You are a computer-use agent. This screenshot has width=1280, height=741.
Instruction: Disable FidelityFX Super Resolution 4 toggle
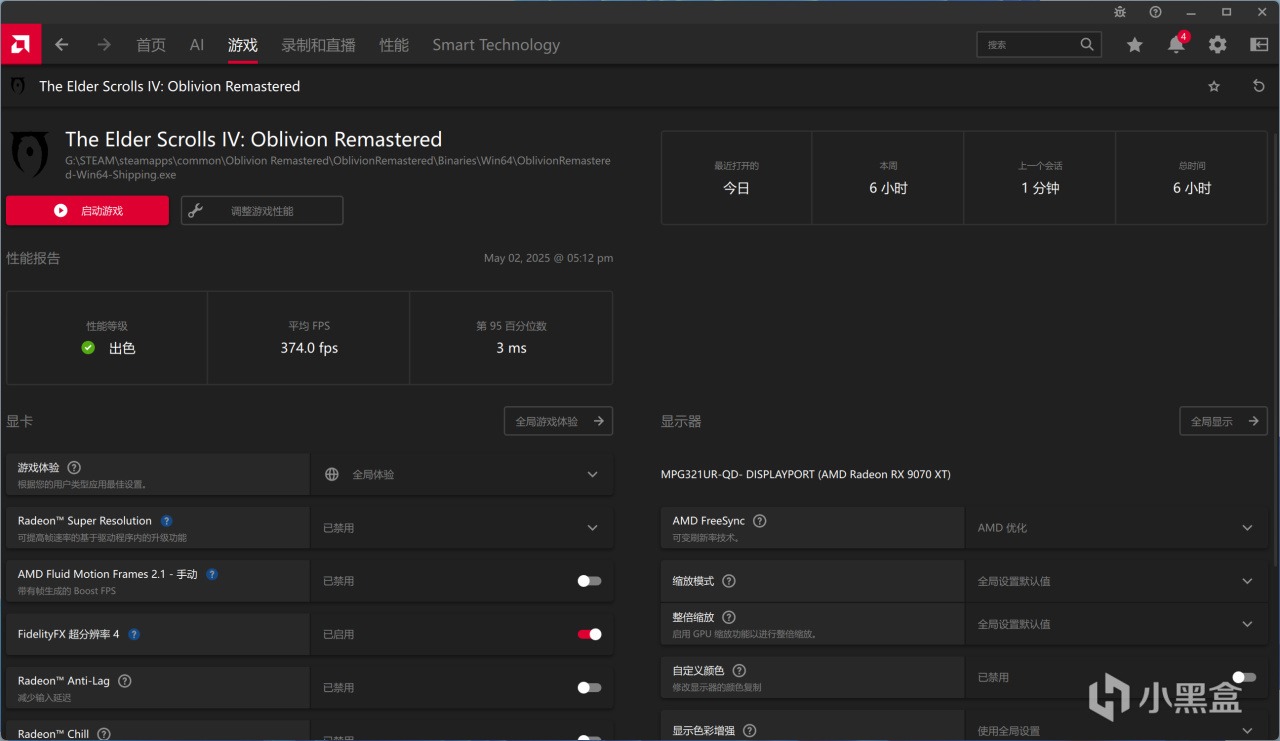pyautogui.click(x=589, y=634)
